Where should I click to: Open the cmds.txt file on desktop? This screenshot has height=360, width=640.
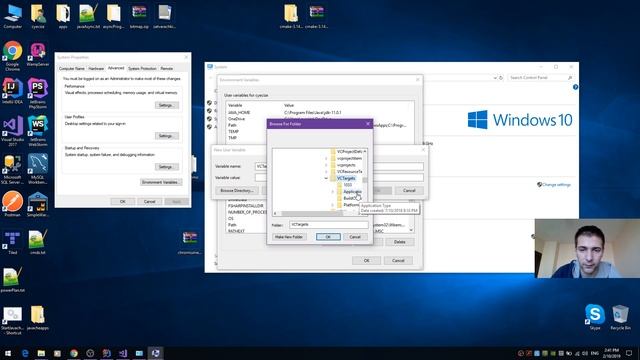[38, 242]
